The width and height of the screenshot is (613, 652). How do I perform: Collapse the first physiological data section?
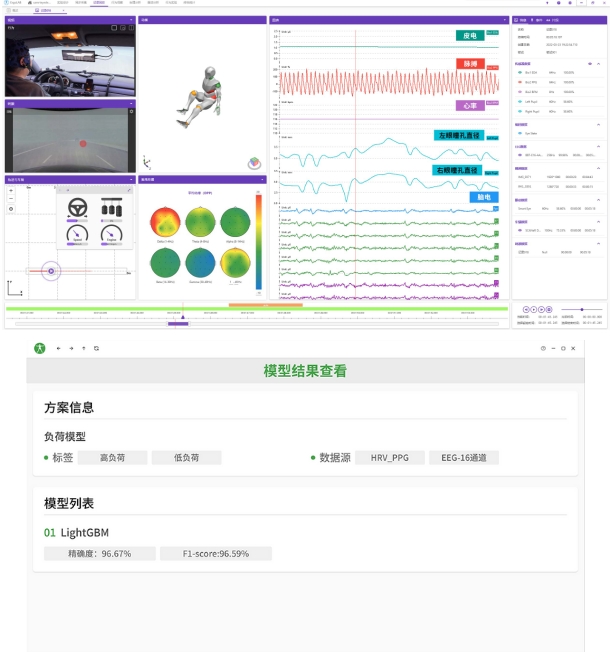[598, 64]
